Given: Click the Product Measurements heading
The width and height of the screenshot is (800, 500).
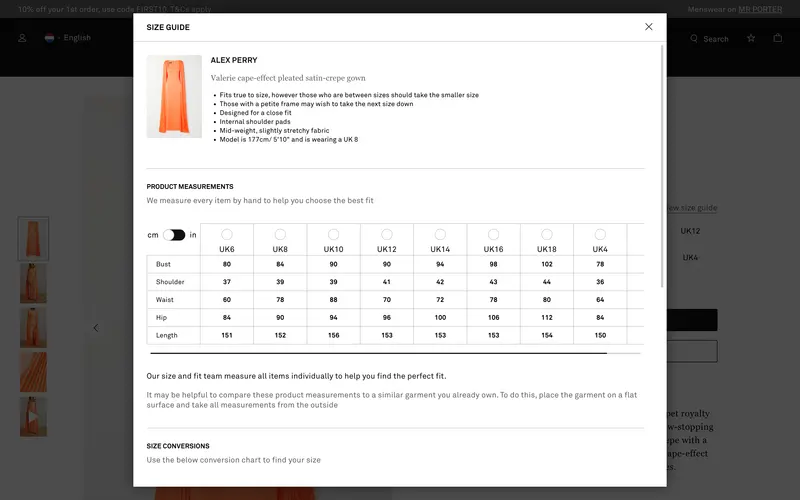Looking at the screenshot, I should click(x=190, y=187).
